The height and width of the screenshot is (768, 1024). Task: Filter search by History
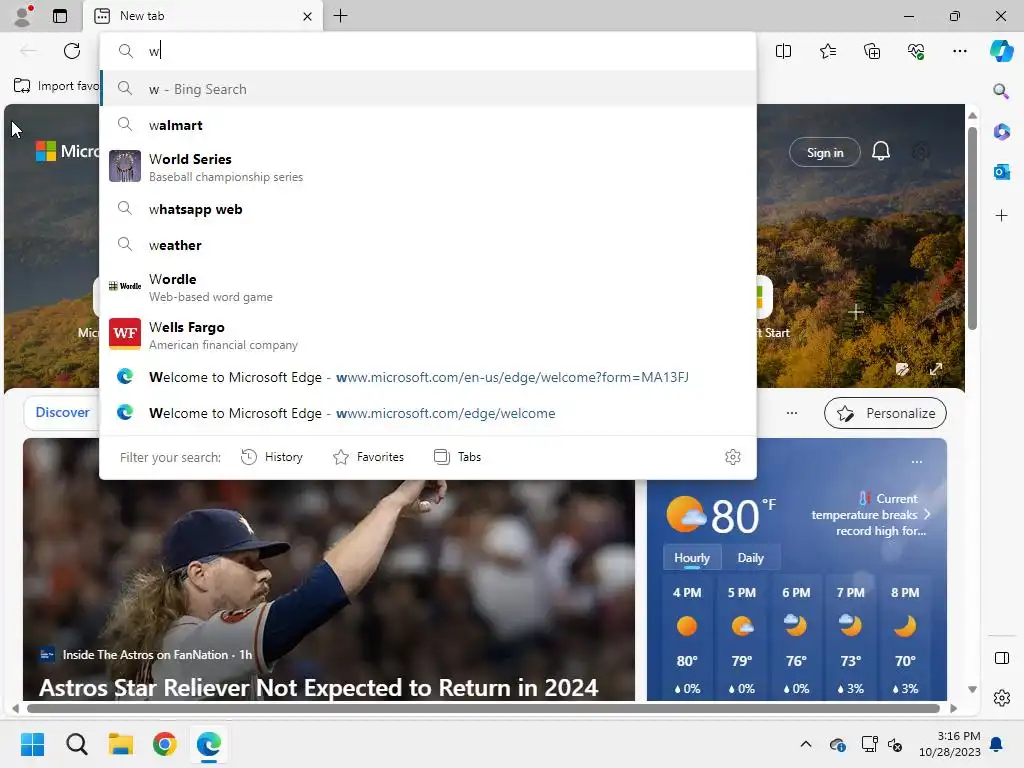[x=272, y=456]
